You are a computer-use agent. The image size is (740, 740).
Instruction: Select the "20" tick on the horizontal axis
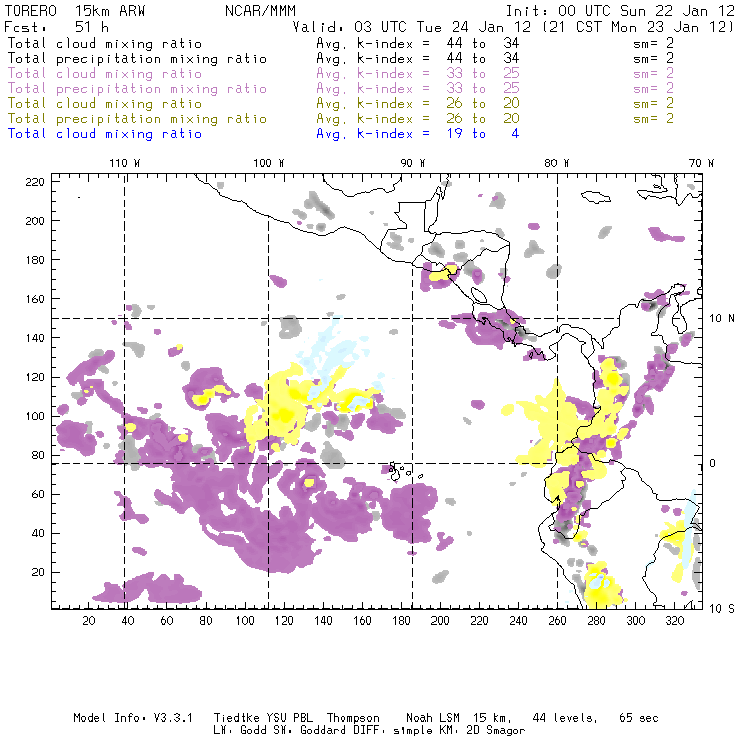[89, 621]
